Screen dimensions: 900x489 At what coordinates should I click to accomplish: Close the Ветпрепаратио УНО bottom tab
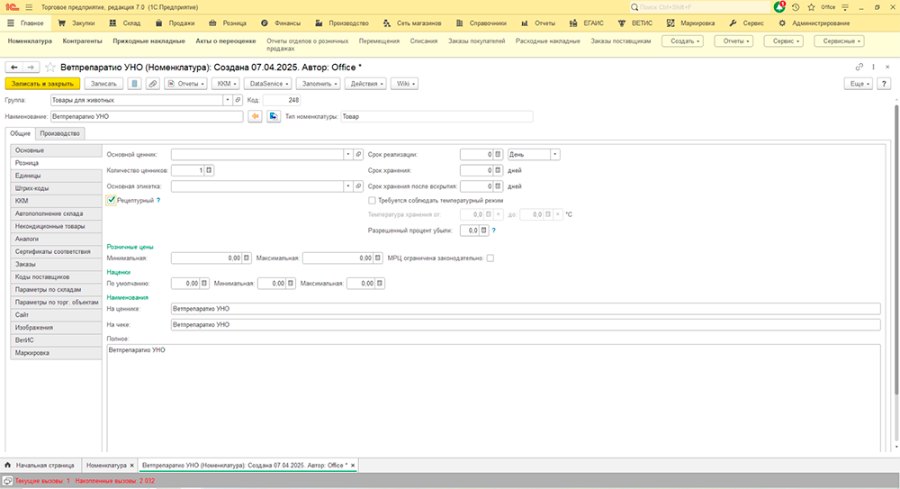pyautogui.click(x=353, y=465)
